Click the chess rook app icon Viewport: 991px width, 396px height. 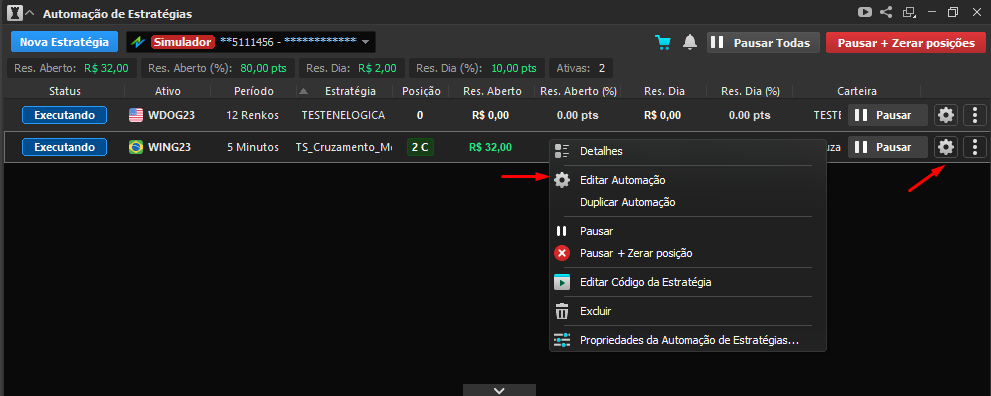point(14,13)
